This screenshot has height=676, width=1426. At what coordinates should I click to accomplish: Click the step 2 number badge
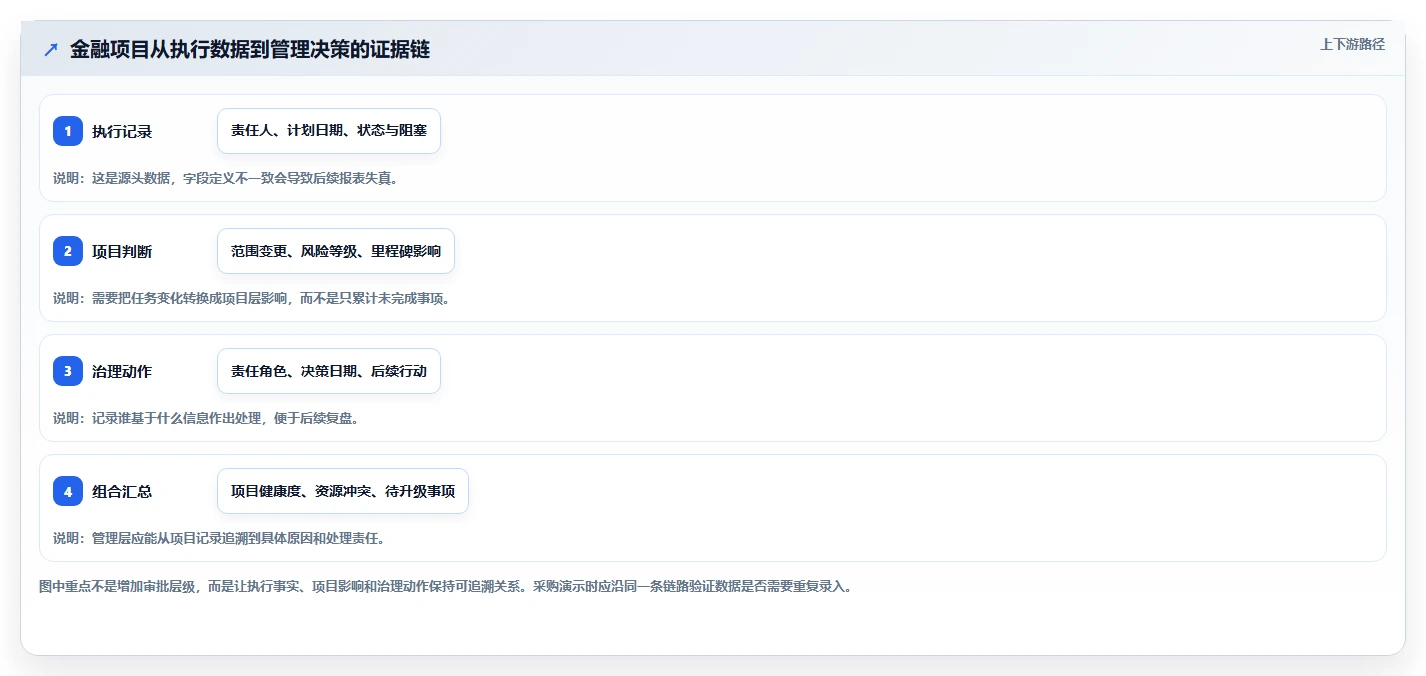(x=68, y=251)
